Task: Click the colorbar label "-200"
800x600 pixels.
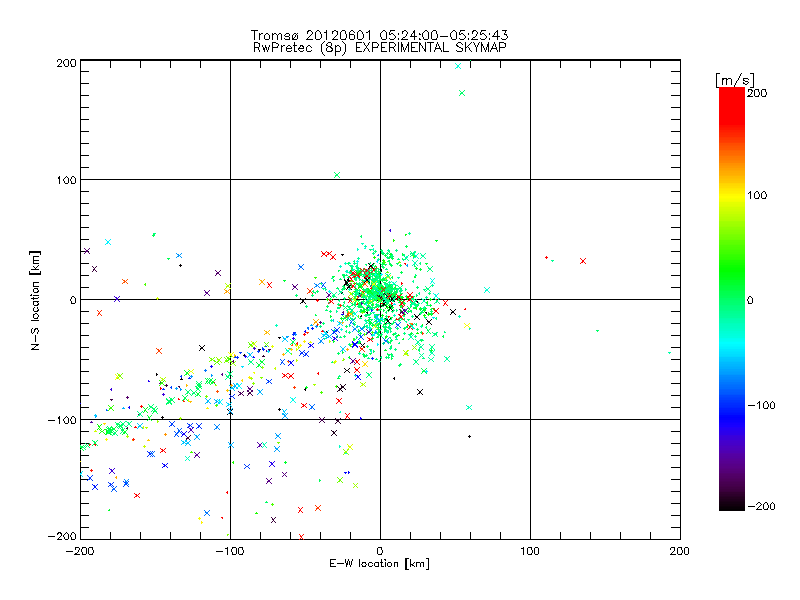Action: coord(761,506)
